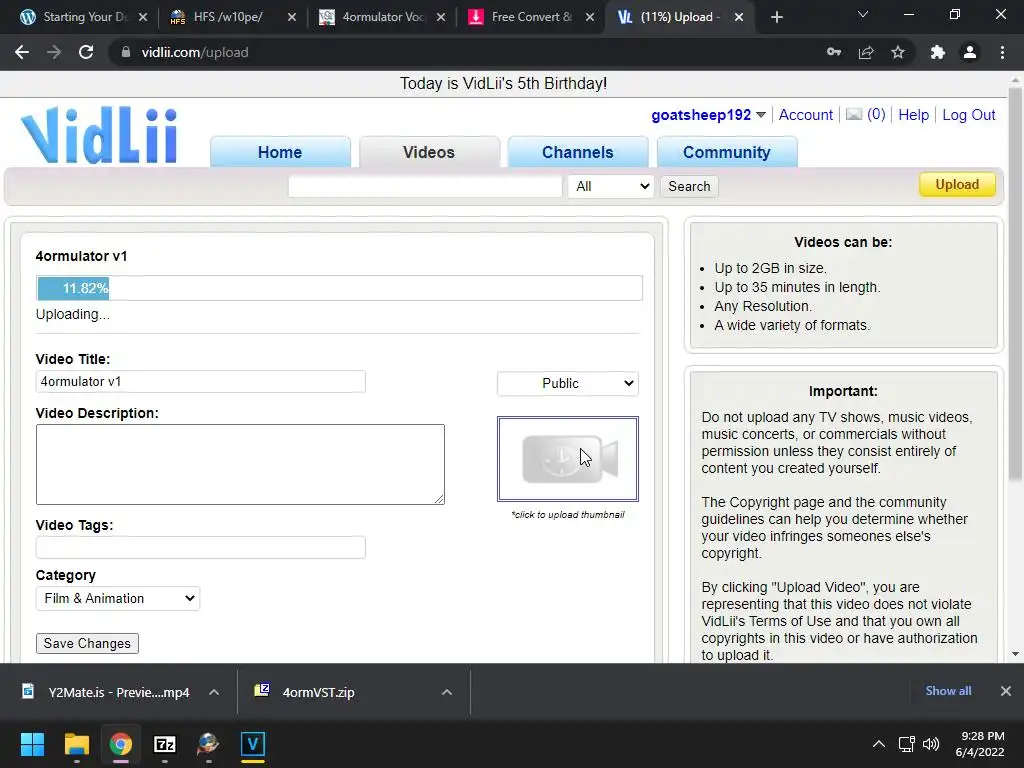The width and height of the screenshot is (1024, 768).
Task: Click the Video Tags input field
Action: (x=200, y=547)
